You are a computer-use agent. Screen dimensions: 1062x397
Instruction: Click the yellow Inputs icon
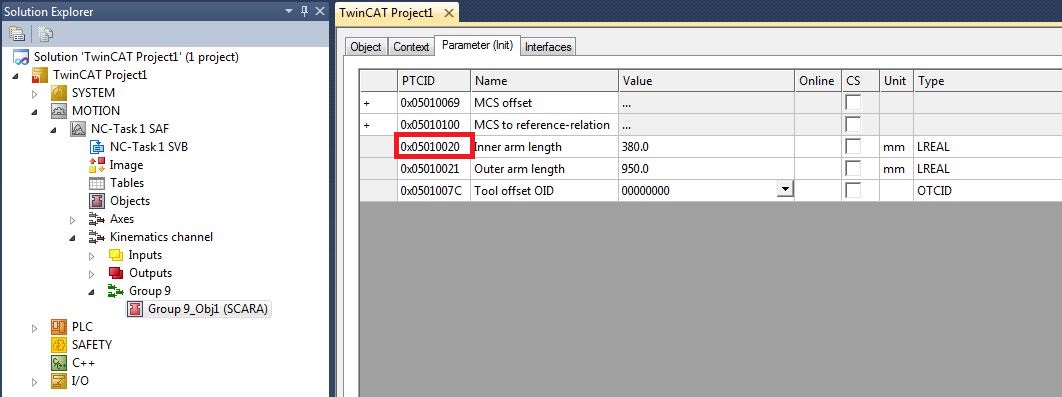116,255
